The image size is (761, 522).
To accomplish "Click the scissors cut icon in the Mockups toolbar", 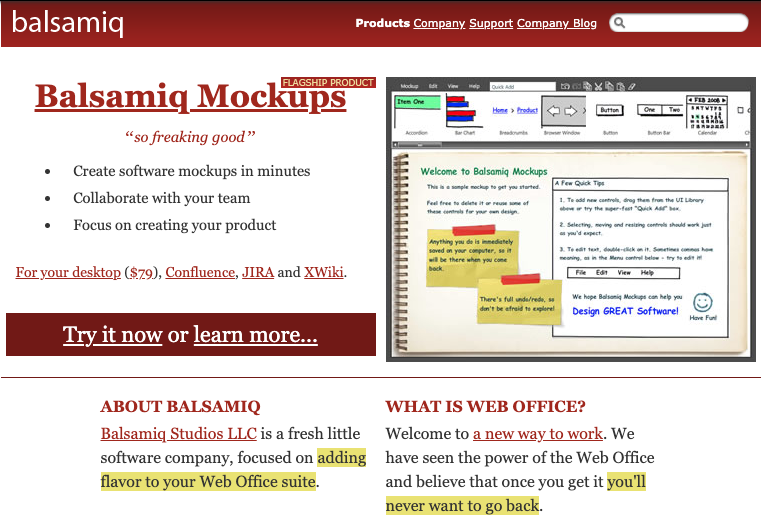I will (x=598, y=86).
